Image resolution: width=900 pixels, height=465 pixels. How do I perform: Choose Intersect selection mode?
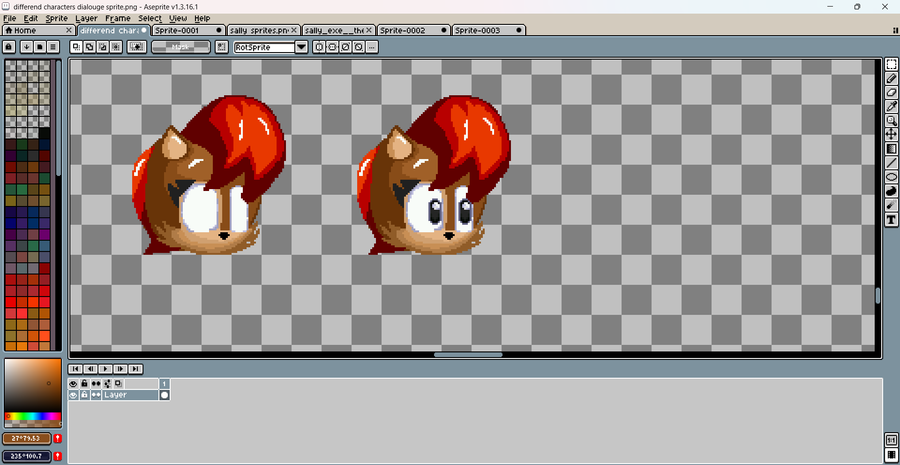[x=116, y=47]
